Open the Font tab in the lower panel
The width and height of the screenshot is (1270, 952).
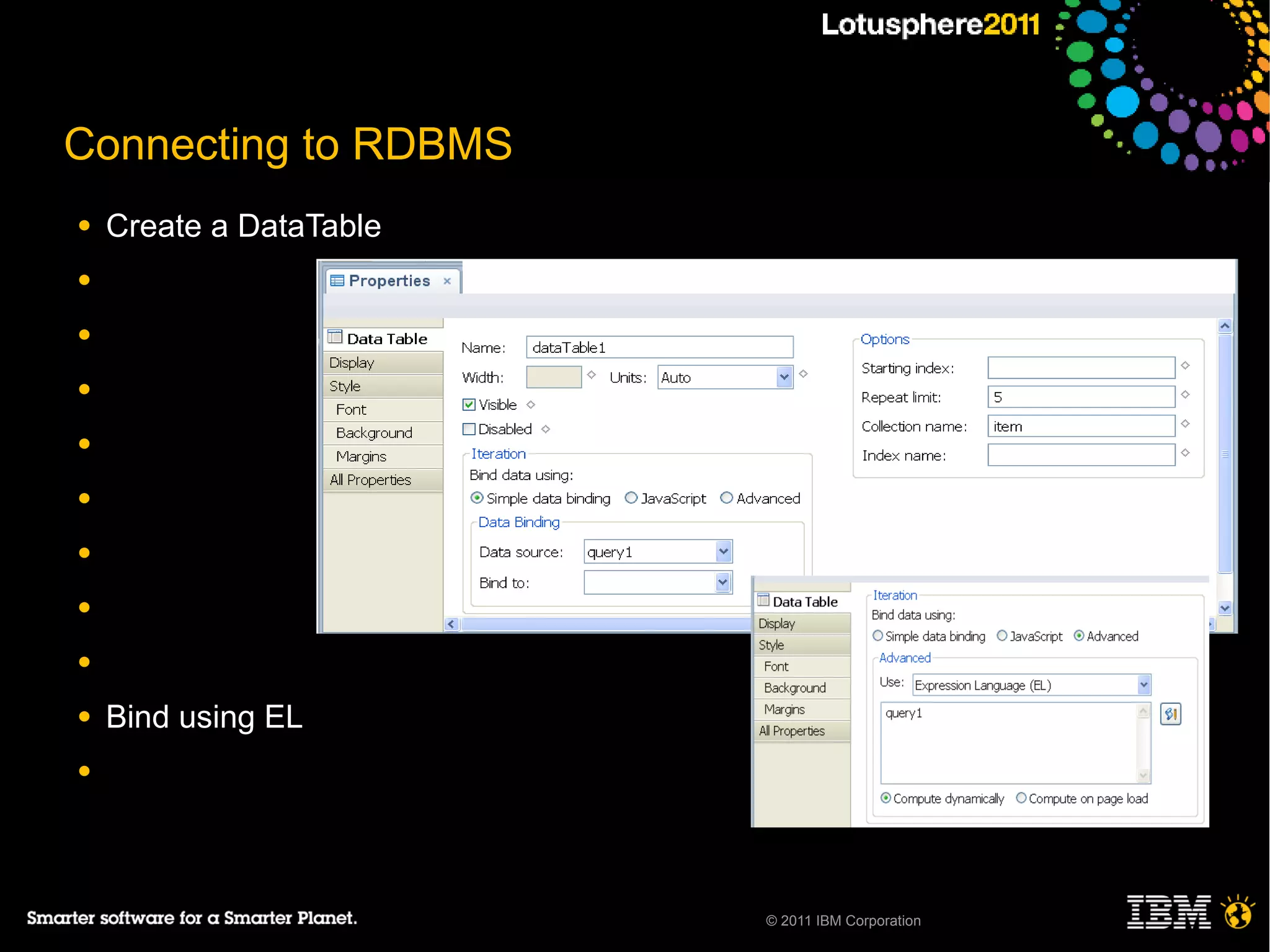click(802, 667)
